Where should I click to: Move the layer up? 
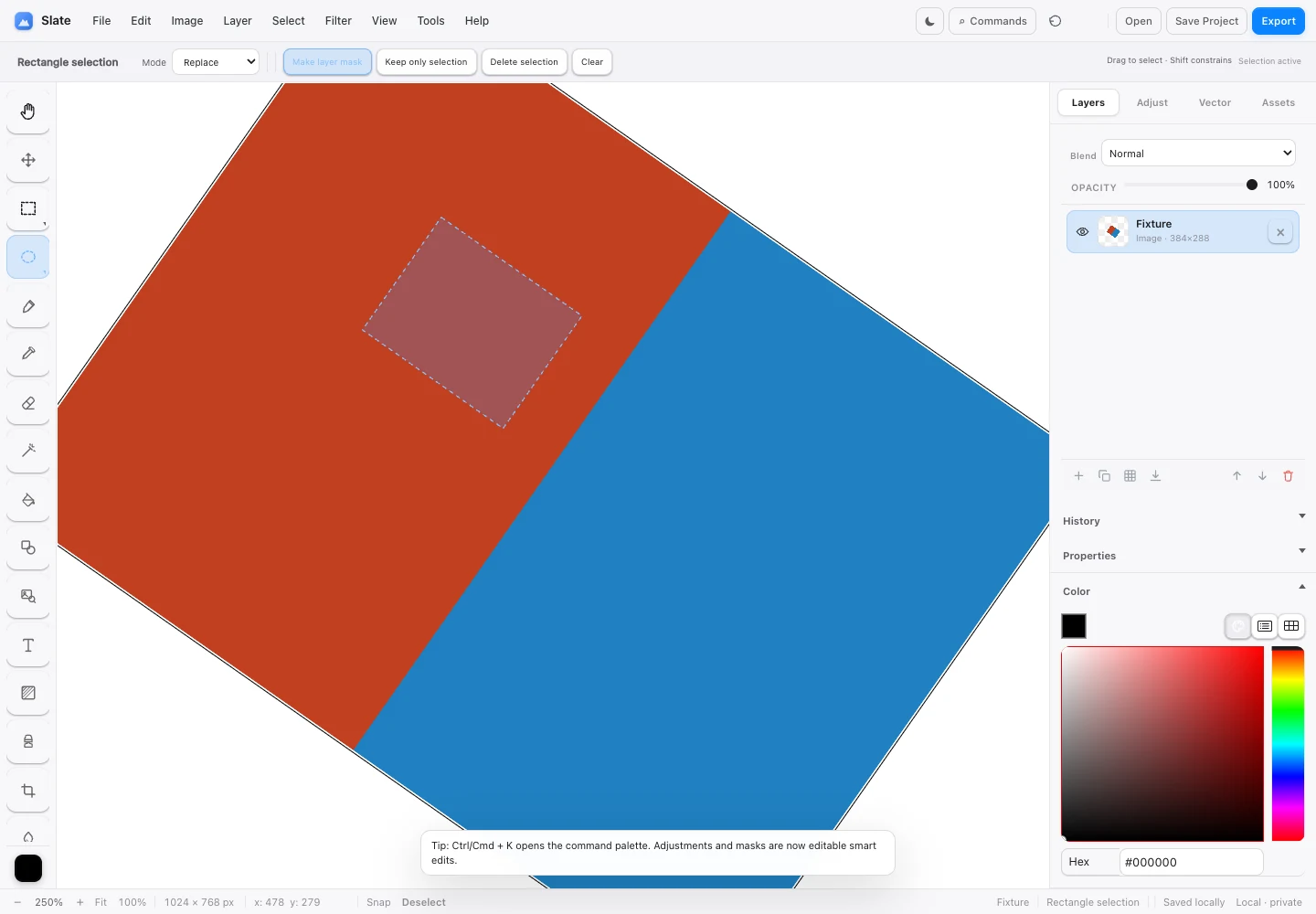(1236, 476)
